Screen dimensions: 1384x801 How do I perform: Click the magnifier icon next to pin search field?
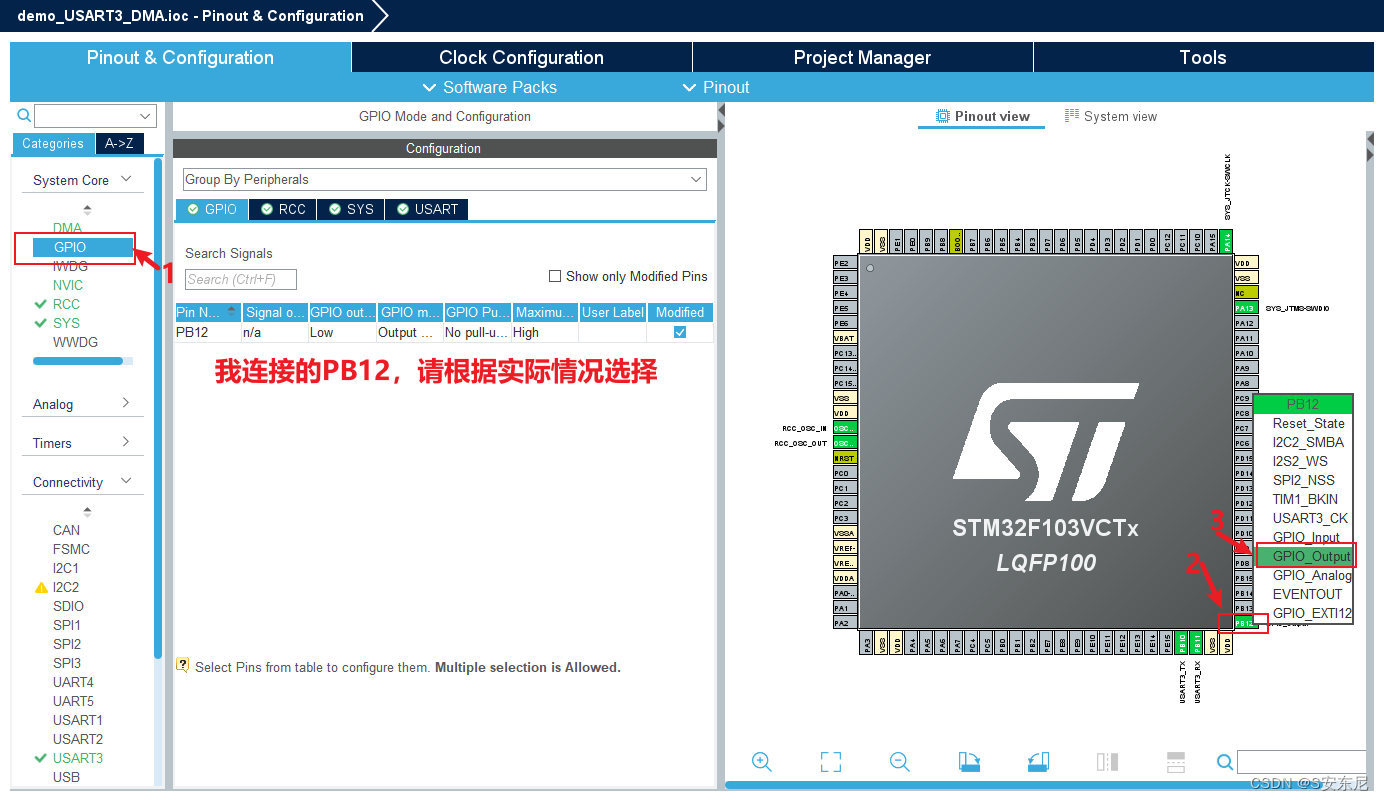pos(1225,761)
